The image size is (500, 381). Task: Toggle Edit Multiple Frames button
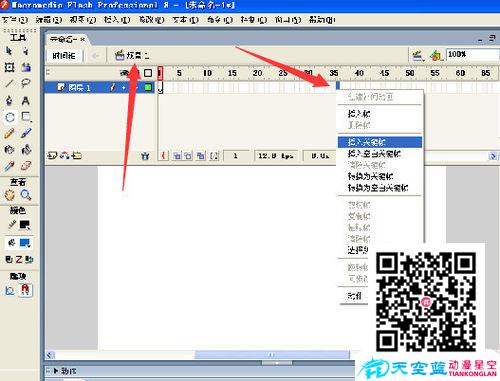coord(201,156)
